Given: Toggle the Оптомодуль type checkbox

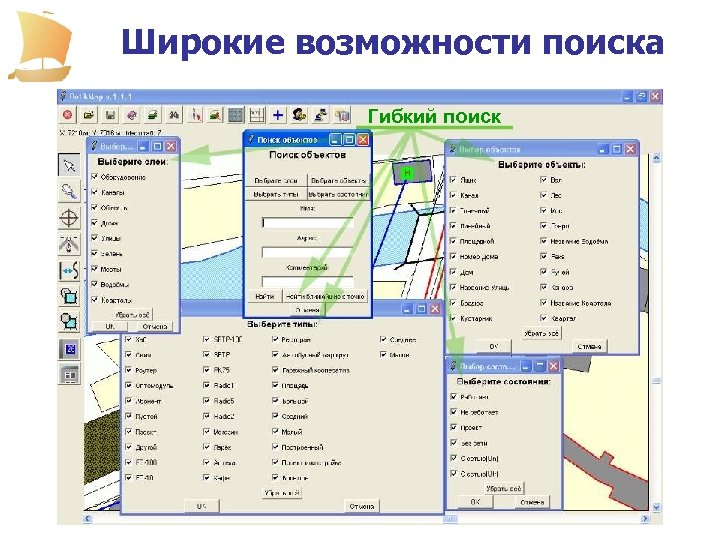Looking at the screenshot, I should tap(129, 386).
